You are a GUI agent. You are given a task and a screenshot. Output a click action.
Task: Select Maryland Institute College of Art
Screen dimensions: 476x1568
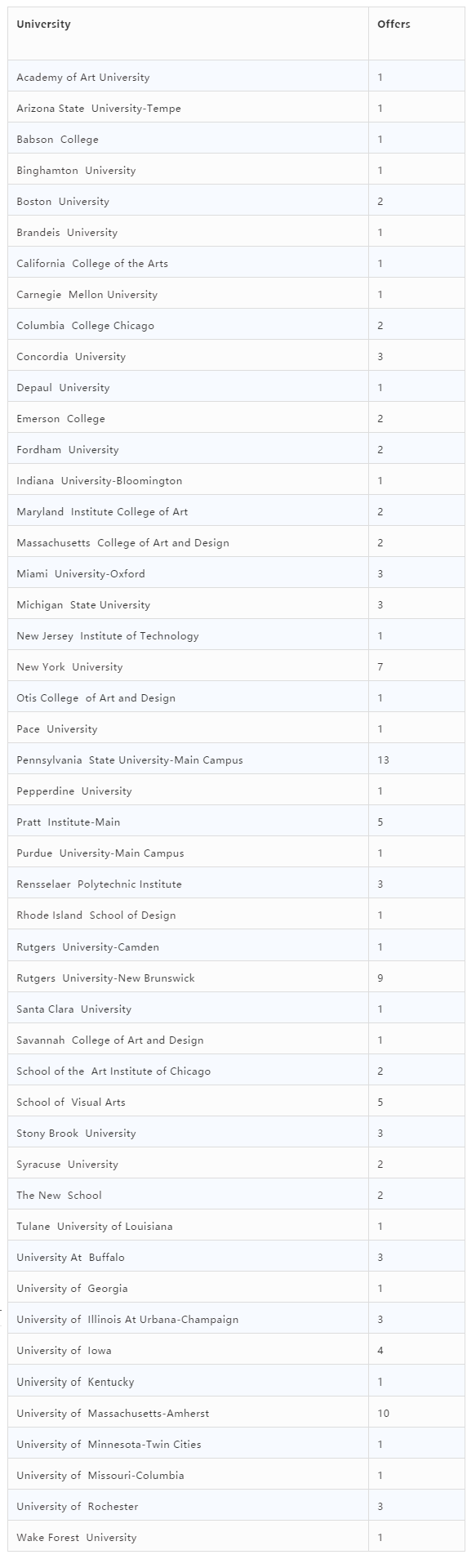[x=102, y=511]
